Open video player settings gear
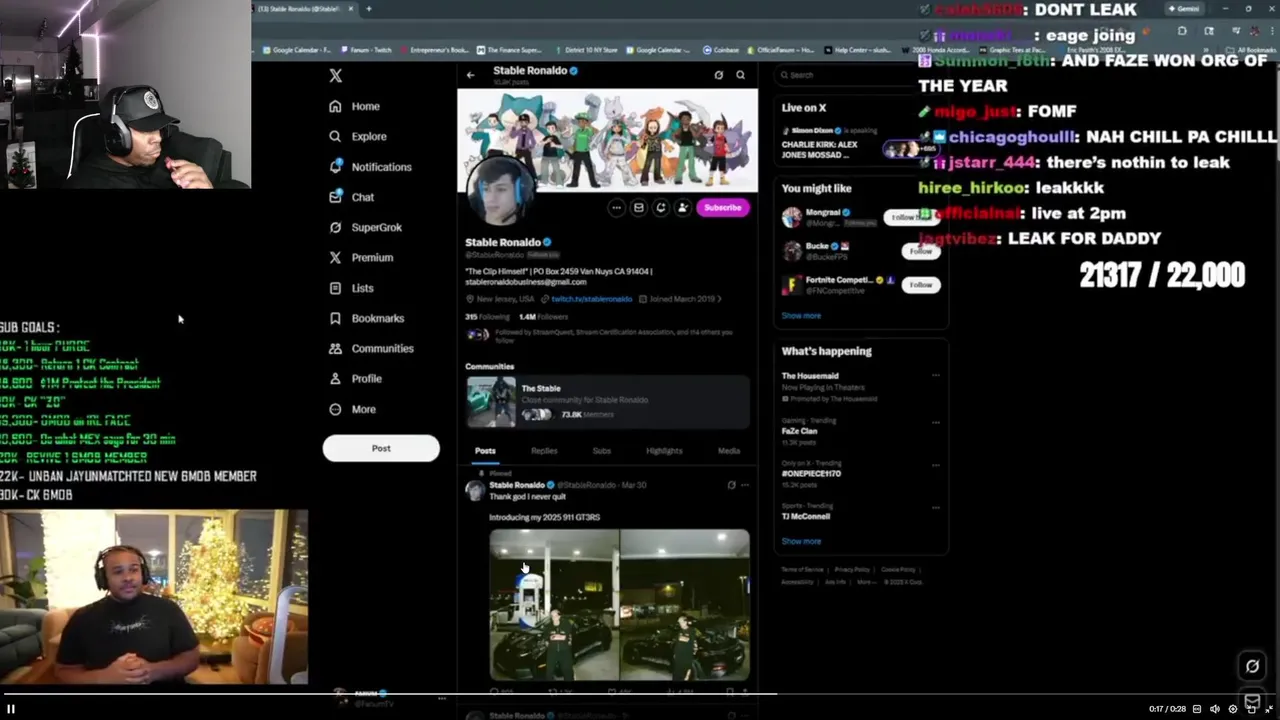The image size is (1280, 720). tap(1233, 709)
